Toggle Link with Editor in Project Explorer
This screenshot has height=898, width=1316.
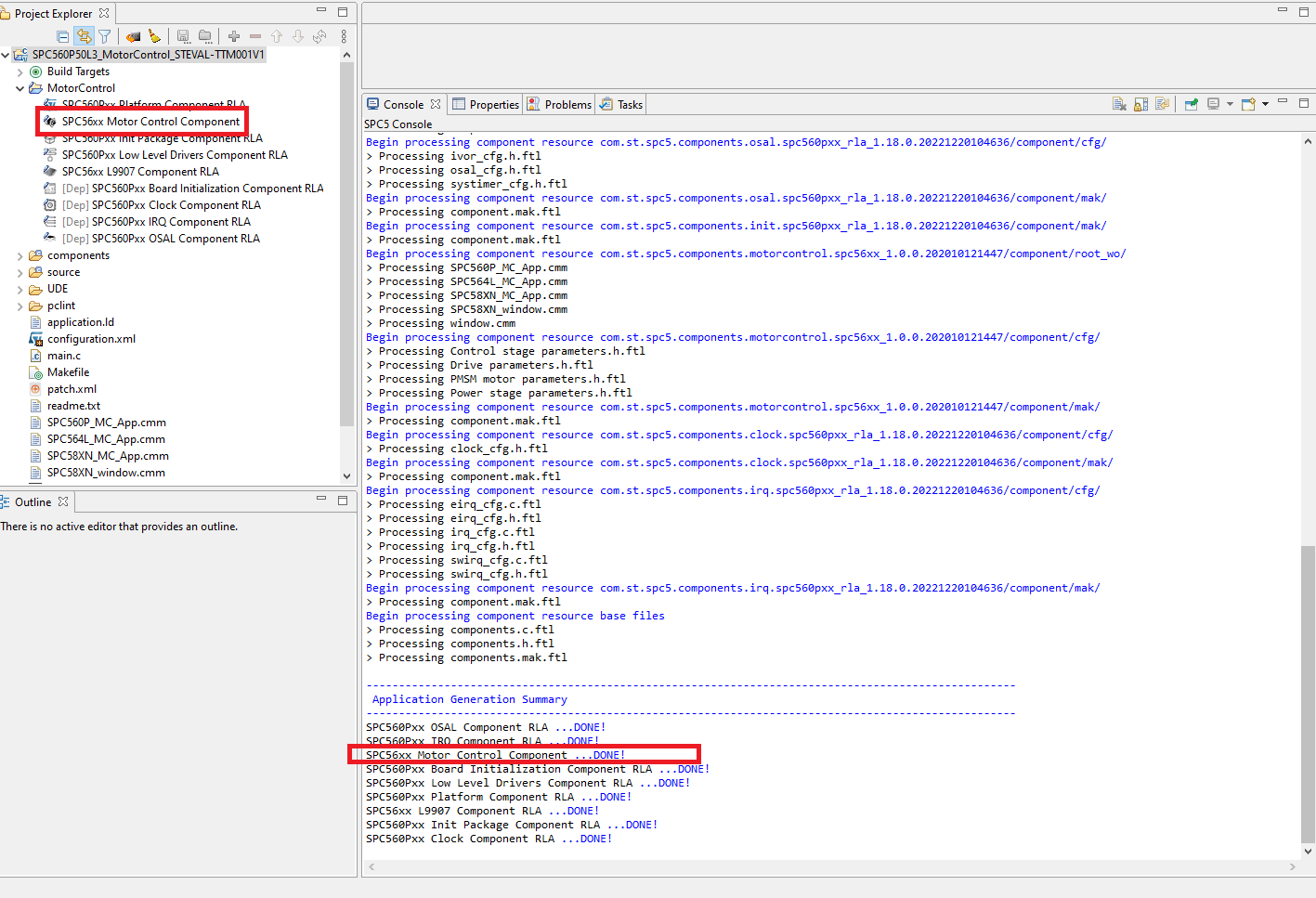tap(85, 36)
